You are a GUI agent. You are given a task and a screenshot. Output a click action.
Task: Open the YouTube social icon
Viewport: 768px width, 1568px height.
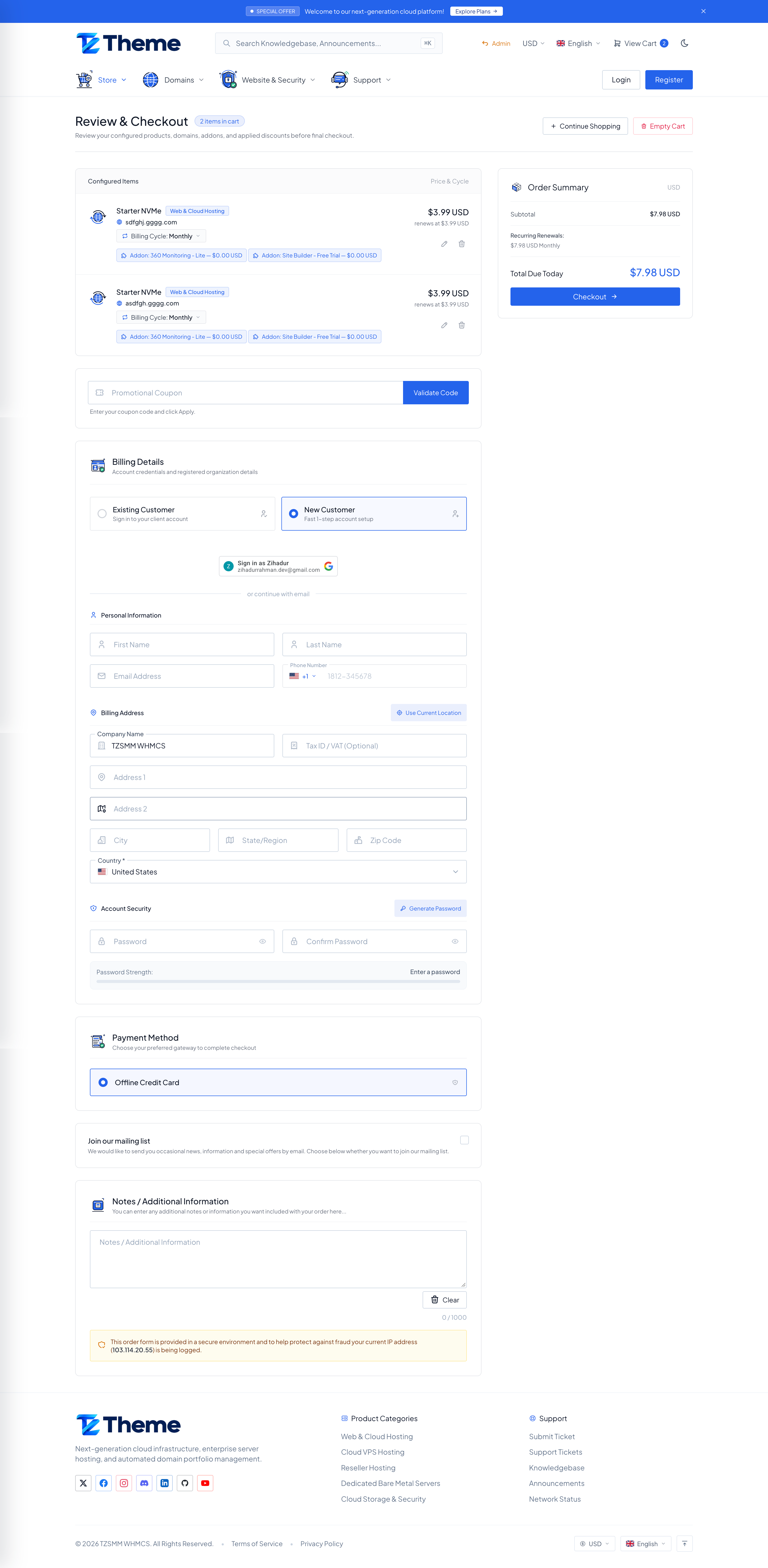coord(205,1483)
